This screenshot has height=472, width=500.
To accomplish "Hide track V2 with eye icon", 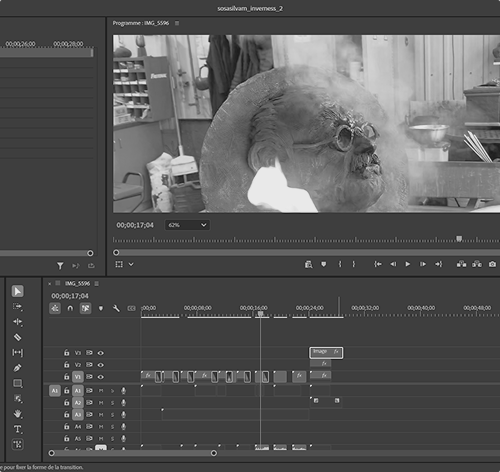I will (101, 365).
